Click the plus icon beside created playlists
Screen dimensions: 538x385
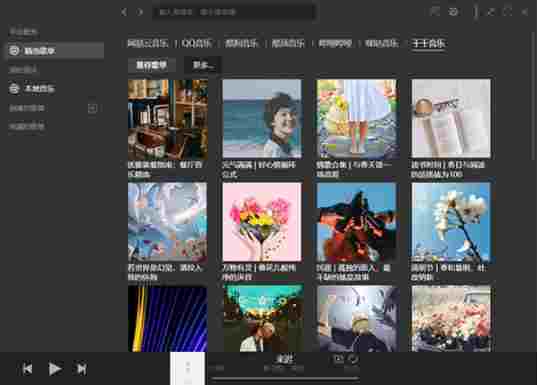click(x=92, y=108)
